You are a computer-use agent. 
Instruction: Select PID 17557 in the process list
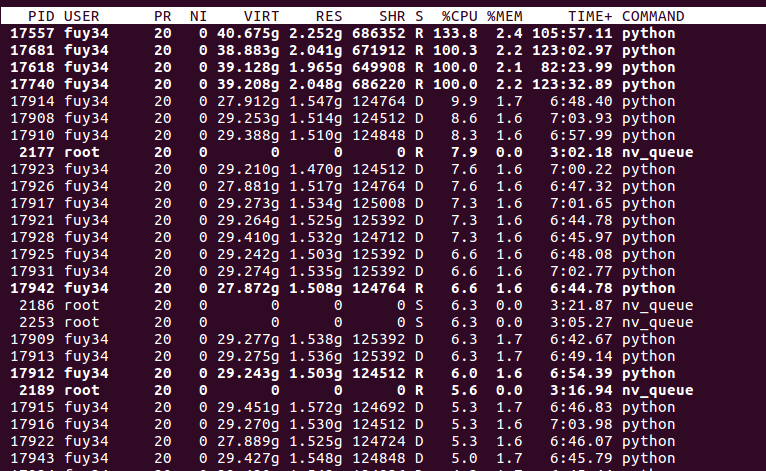[32, 33]
